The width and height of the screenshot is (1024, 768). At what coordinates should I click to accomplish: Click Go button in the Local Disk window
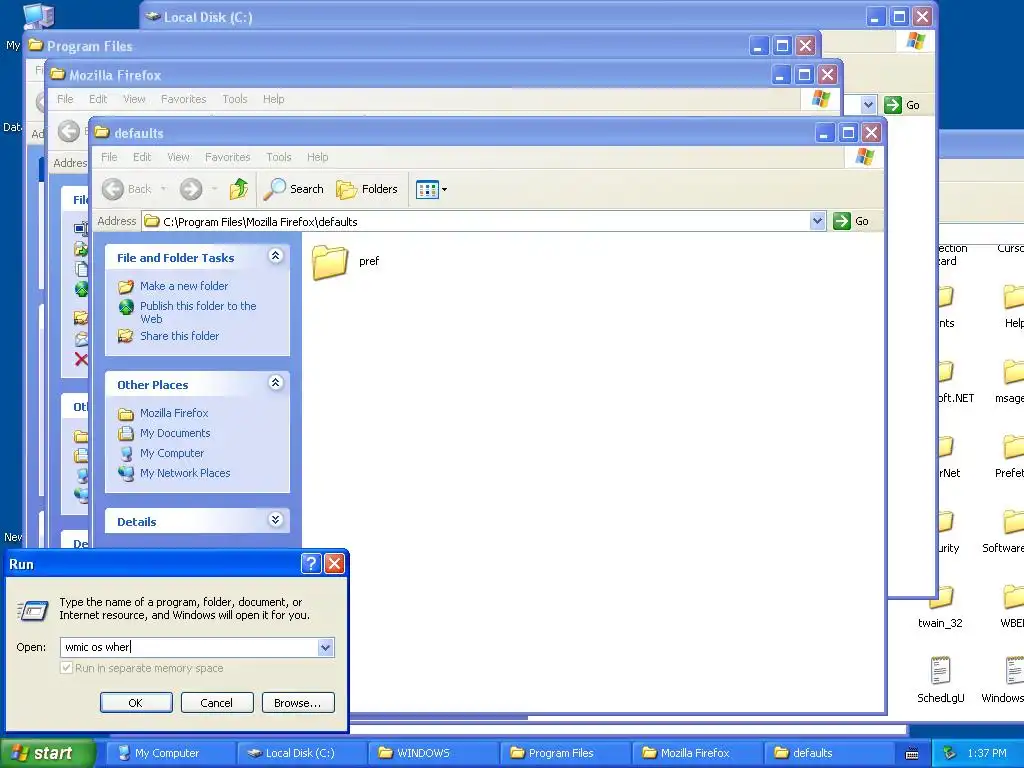click(x=902, y=104)
